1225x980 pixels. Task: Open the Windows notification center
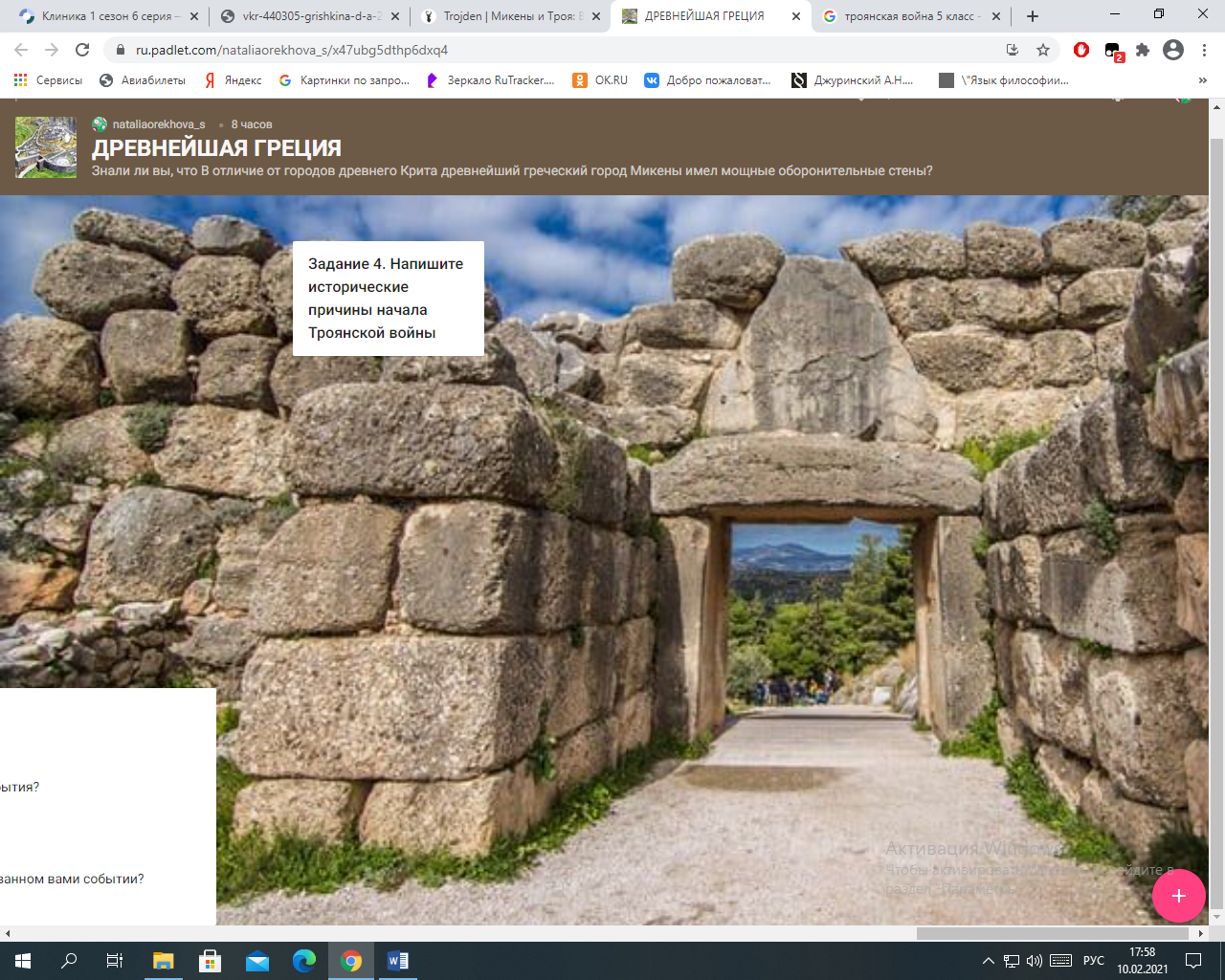(x=1193, y=961)
